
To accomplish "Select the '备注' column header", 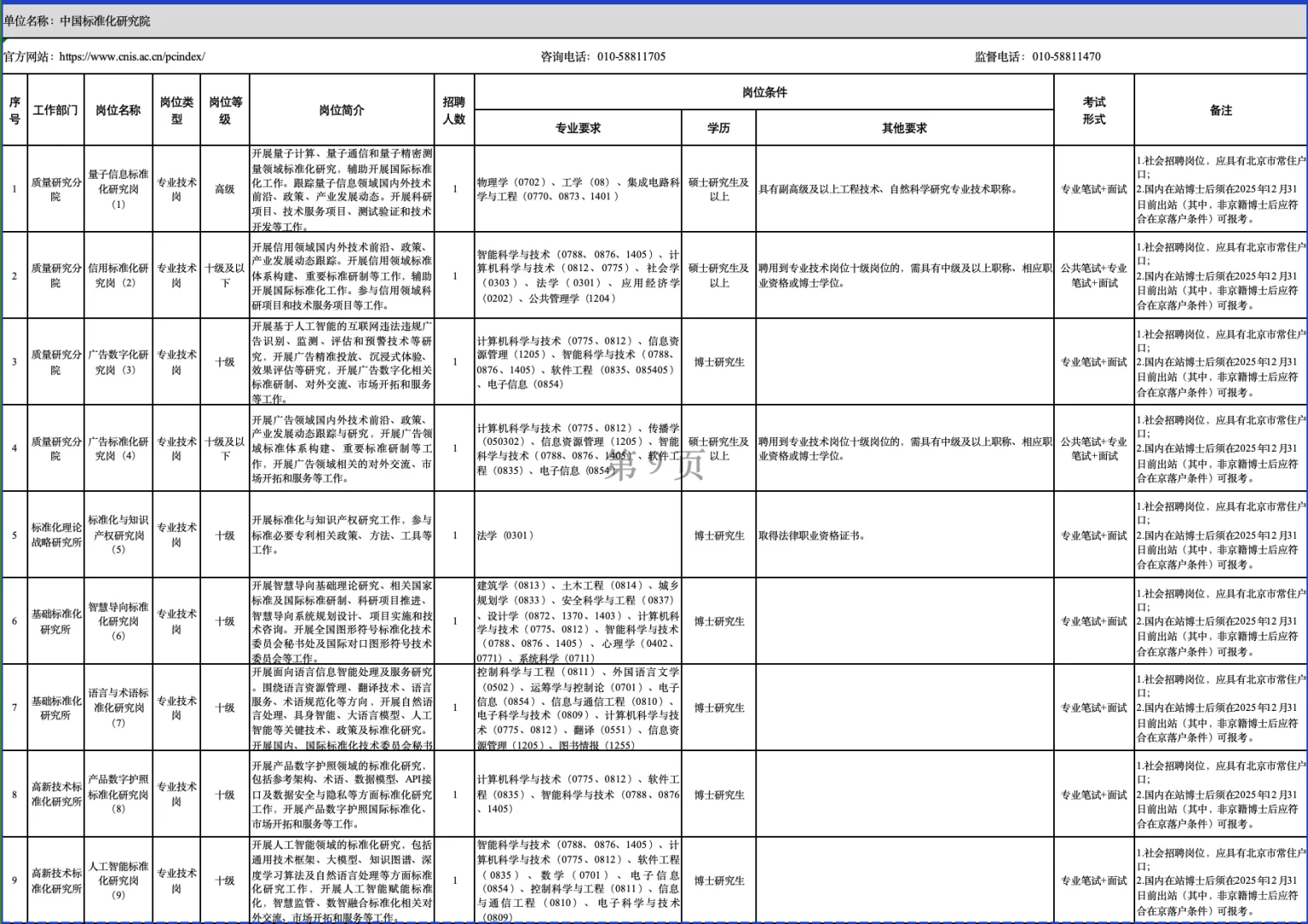I will pyautogui.click(x=1221, y=110).
